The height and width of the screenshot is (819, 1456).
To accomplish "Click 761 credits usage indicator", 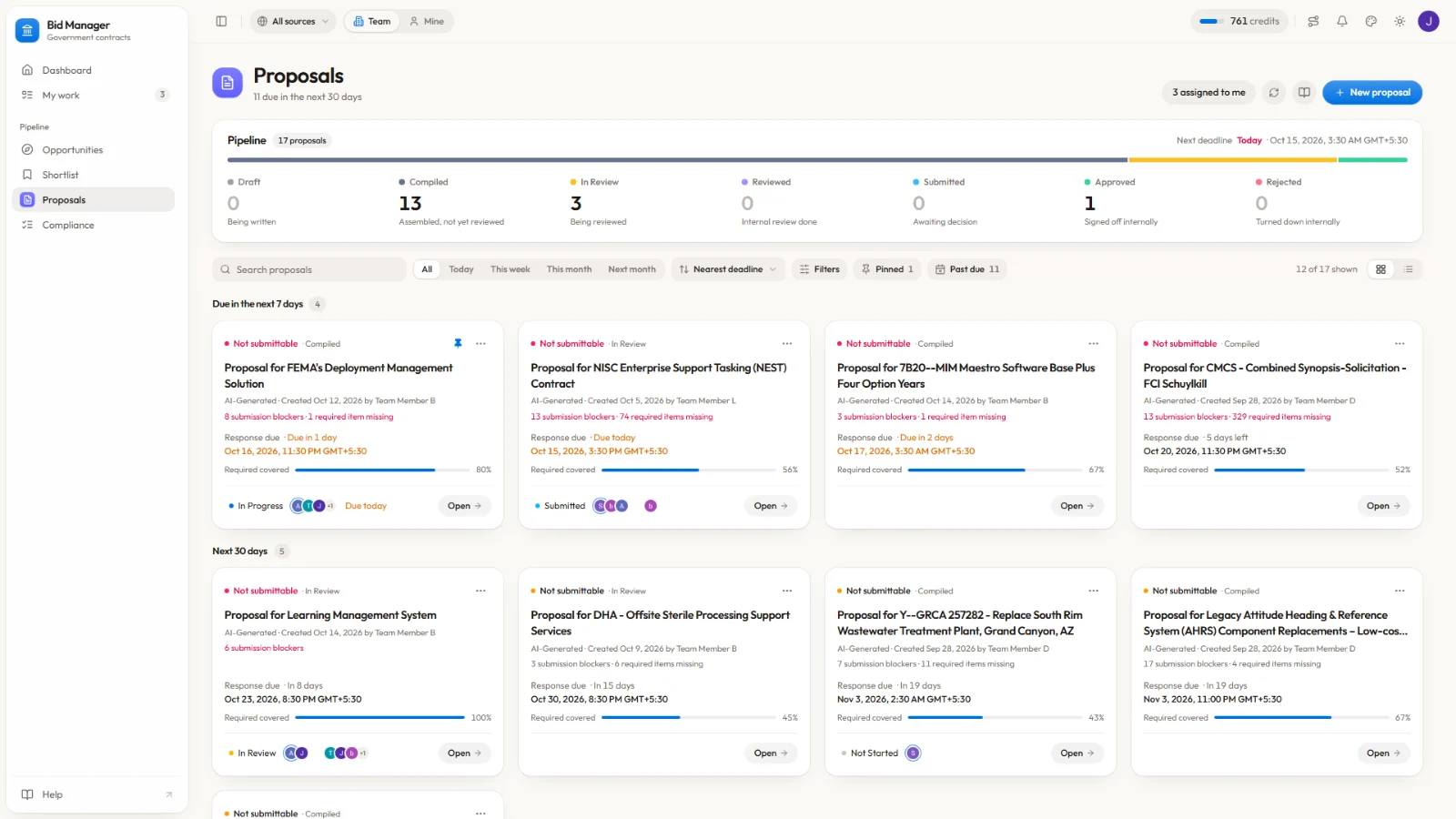I will 1239,21.
